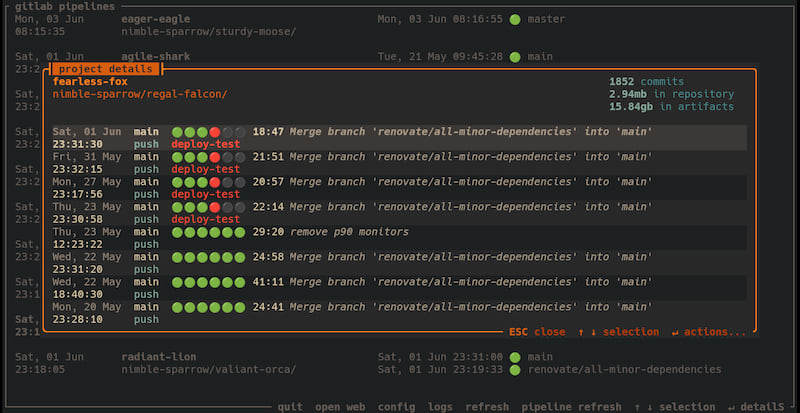Click the fearless-fox project name
This screenshot has width=800, height=413.
click(x=90, y=82)
